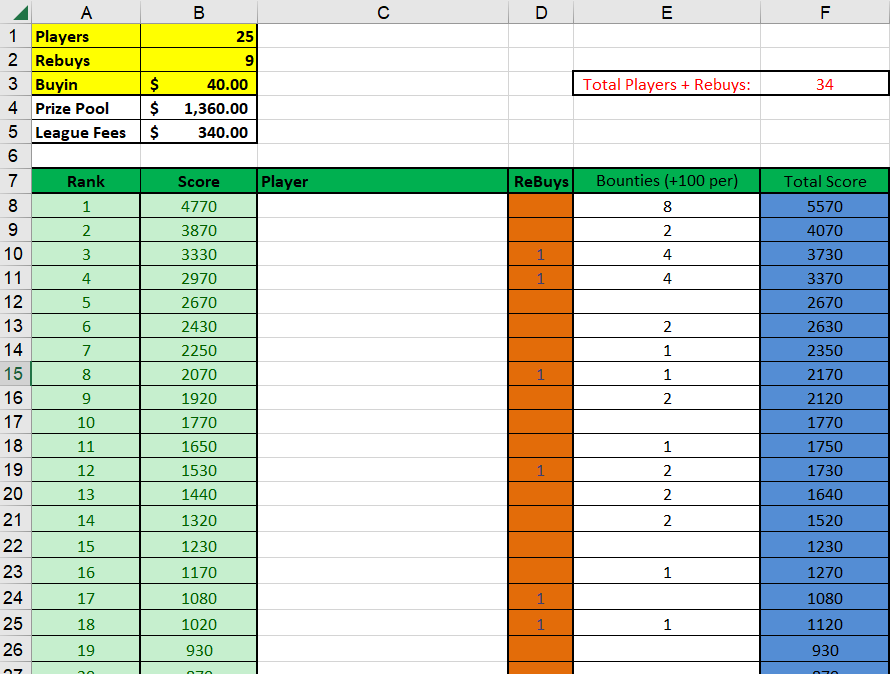The width and height of the screenshot is (890, 674).
Task: Click total score cell 1750
Action: (825, 446)
